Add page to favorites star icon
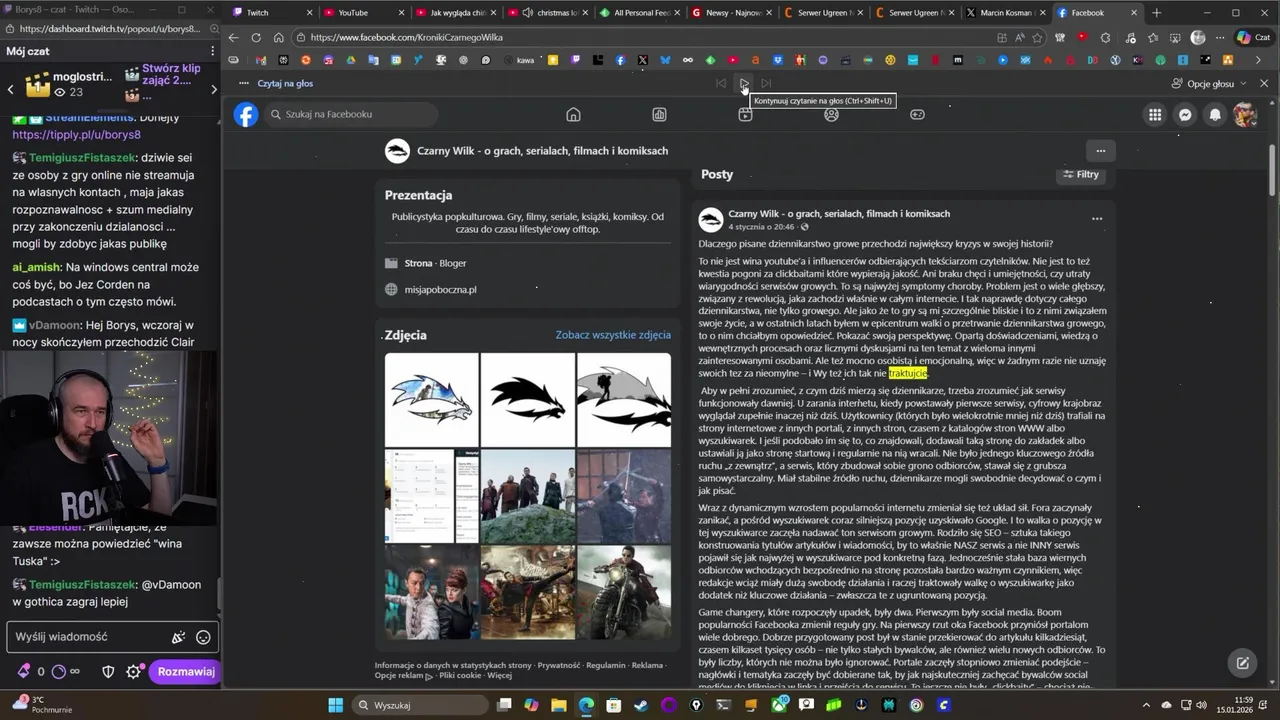The width and height of the screenshot is (1280, 720). (x=1037, y=37)
